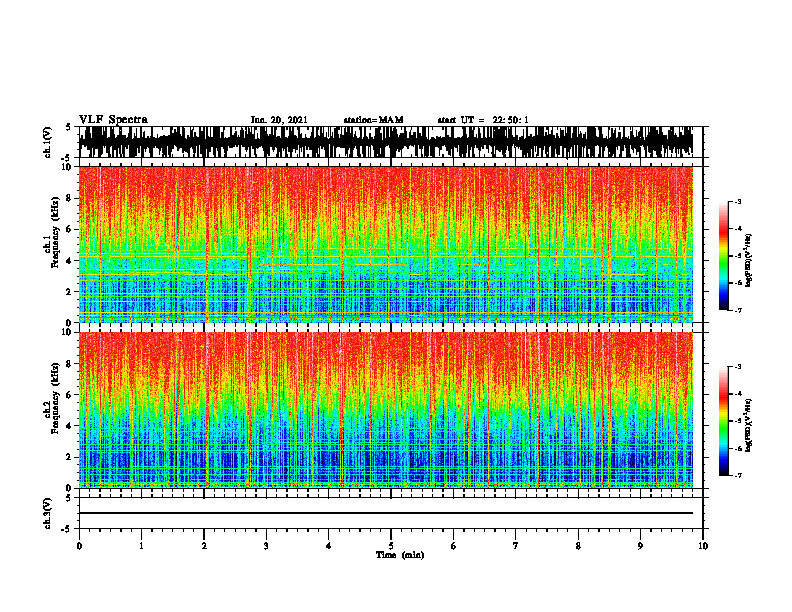Click the "-7" label on ch.2 colorbar
The height and width of the screenshot is (612, 792).
(x=738, y=476)
